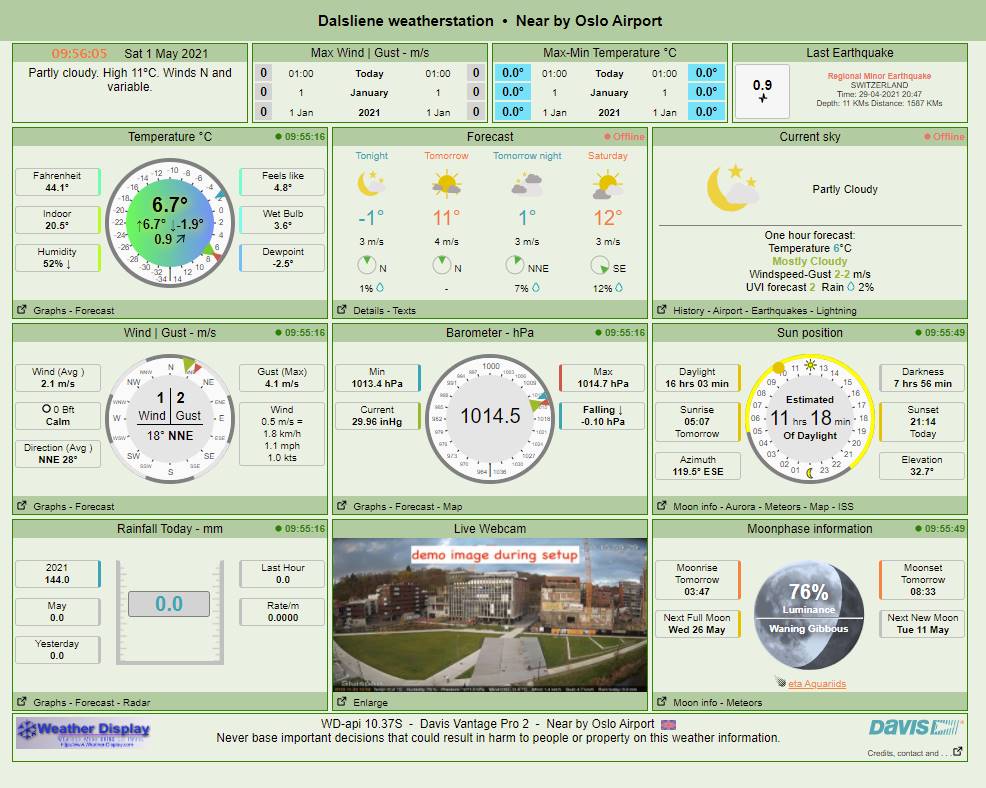Open the Radar link in Rainfall panel
986x788 pixels.
136,703
